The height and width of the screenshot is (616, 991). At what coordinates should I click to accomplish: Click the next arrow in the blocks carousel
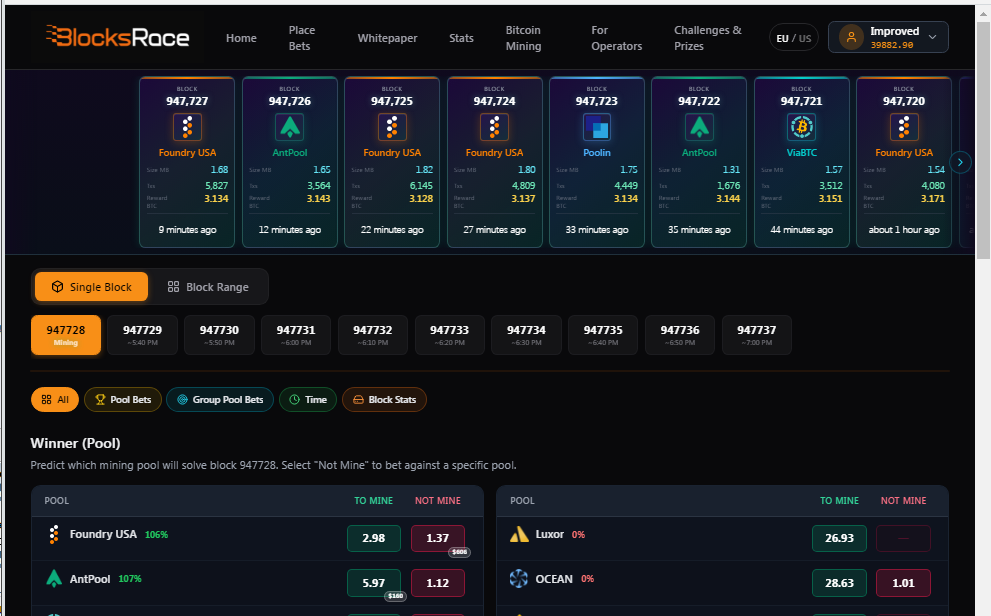(960, 162)
